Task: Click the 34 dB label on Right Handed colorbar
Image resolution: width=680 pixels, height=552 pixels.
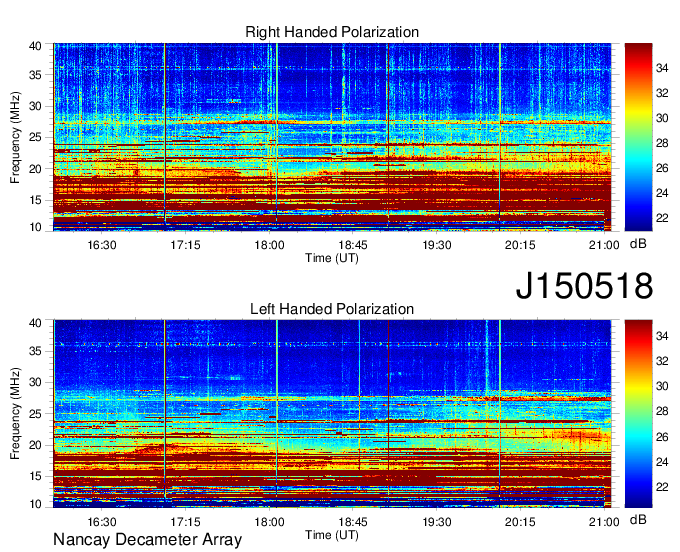Action: [x=662, y=68]
